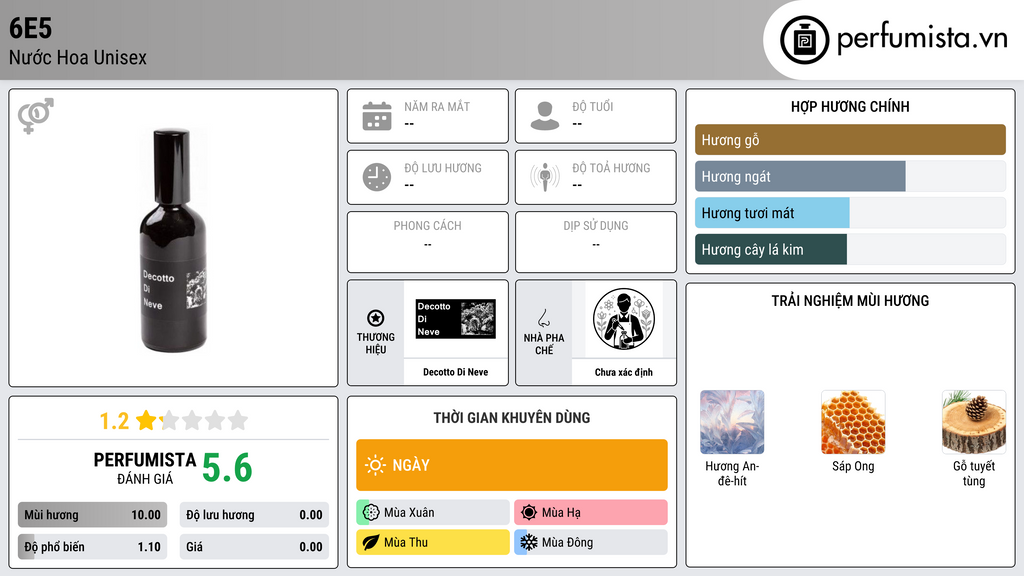Screen dimensions: 1024x576
Task: Click the sun icon for Mùa Hạ
Action: 529,513
